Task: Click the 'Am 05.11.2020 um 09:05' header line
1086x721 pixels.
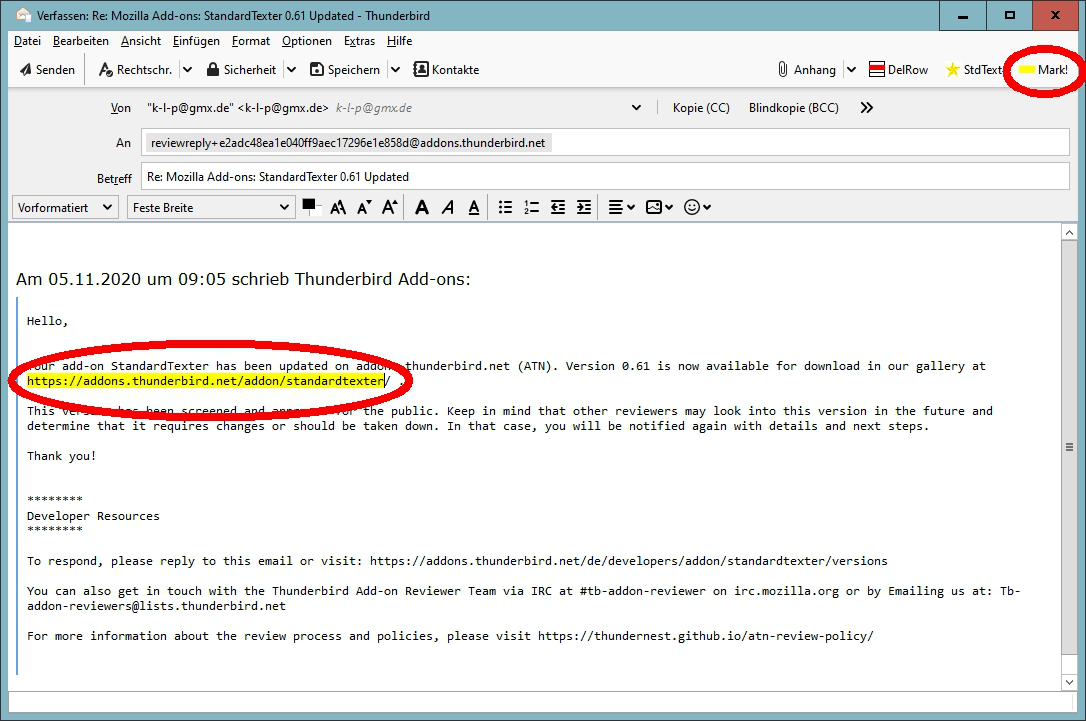Action: point(243,279)
